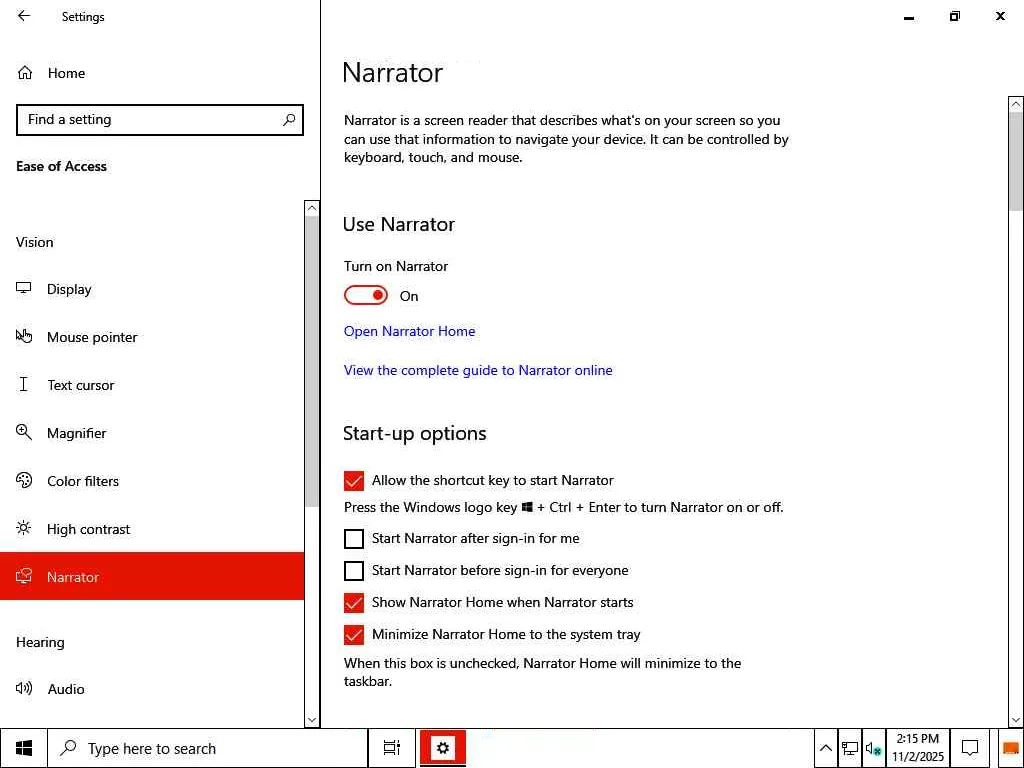Screen dimensions: 1024x768
Task: Click the taskbar clock showing 2:15 PM
Action: pyautogui.click(x=918, y=748)
